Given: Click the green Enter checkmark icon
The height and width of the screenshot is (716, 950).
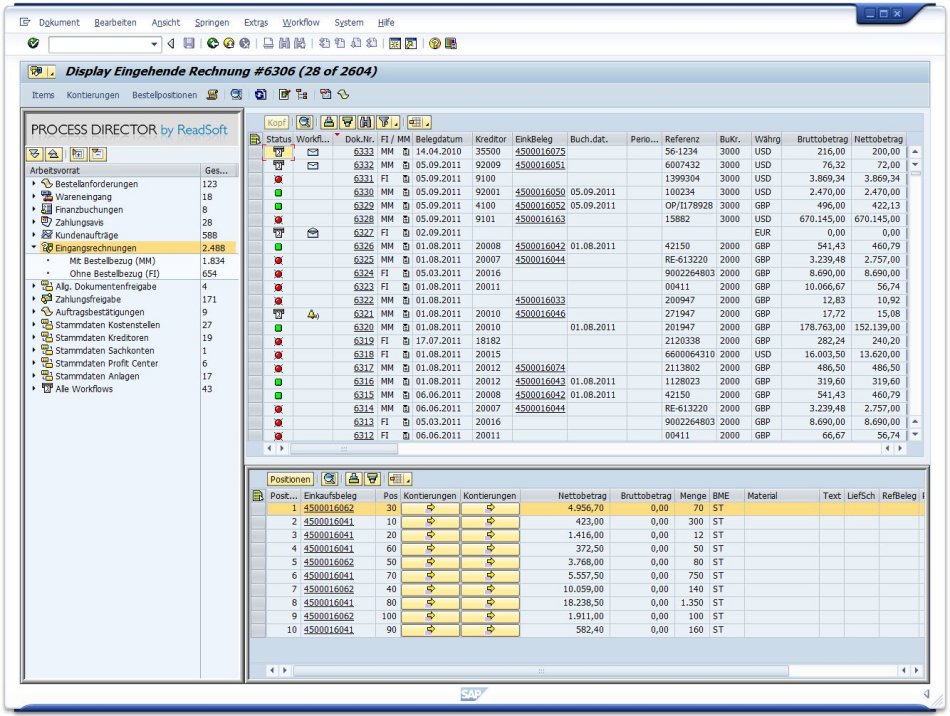Looking at the screenshot, I should [x=33, y=44].
